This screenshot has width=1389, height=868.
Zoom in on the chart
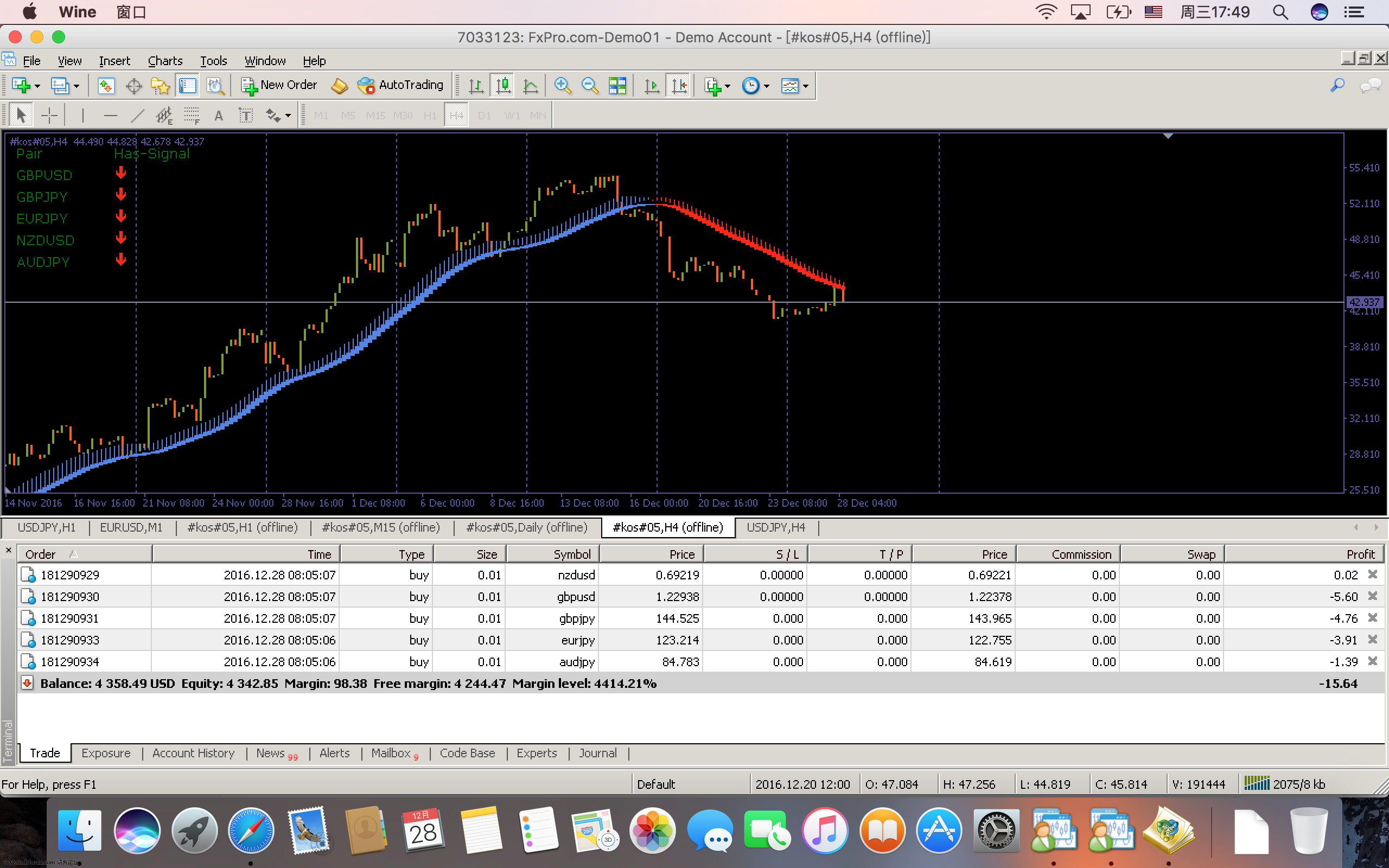point(563,86)
